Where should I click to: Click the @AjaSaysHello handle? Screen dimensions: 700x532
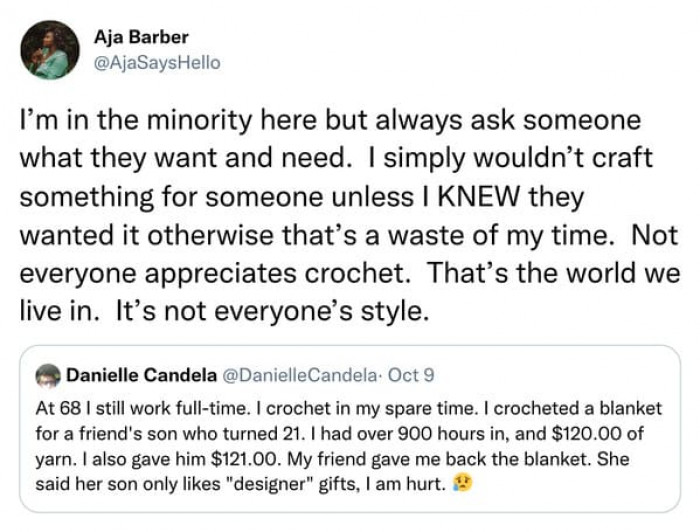pyautogui.click(x=157, y=62)
